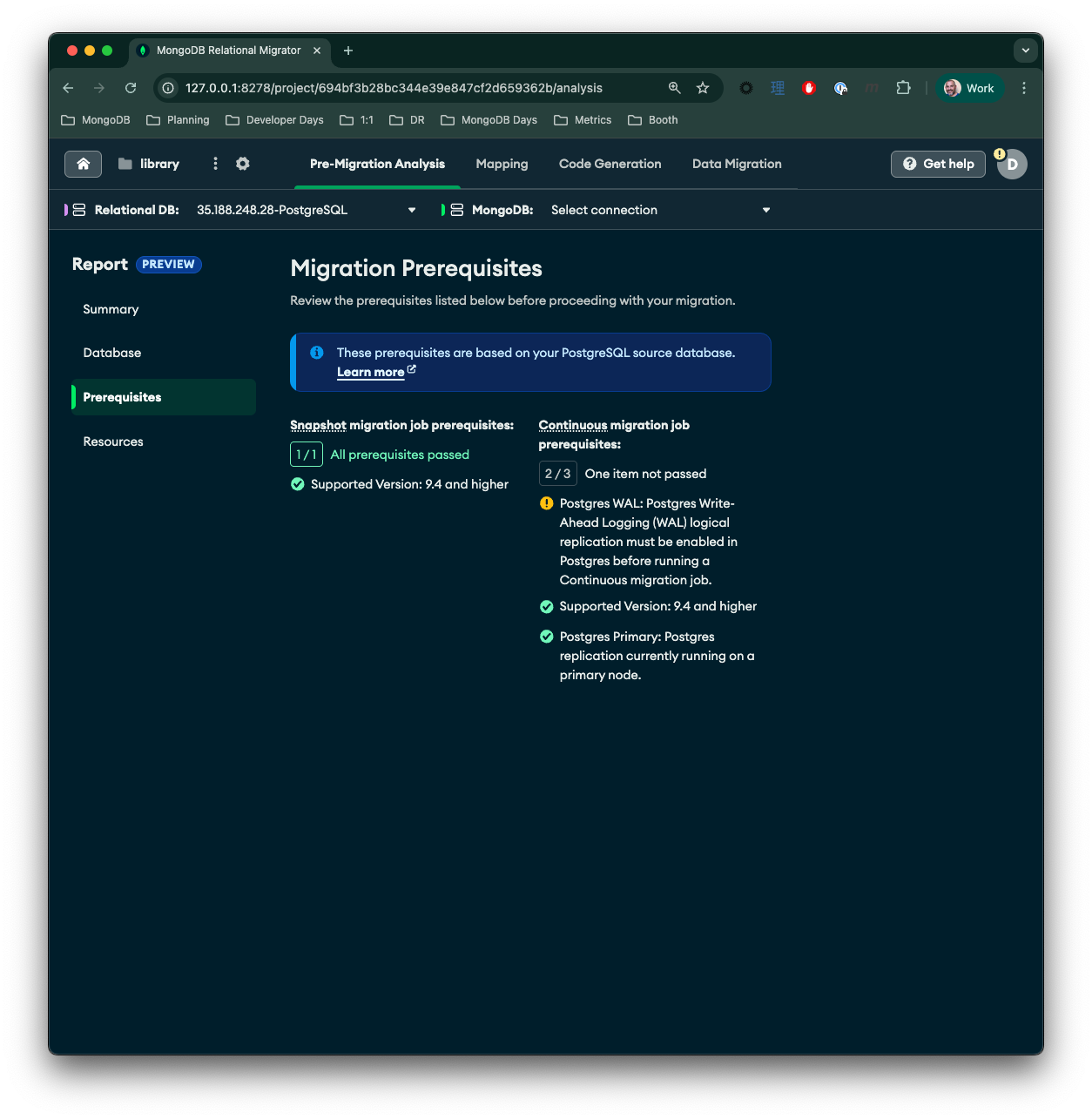Go to the Code Generation tab
This screenshot has height=1119, width=1092.
tap(610, 164)
